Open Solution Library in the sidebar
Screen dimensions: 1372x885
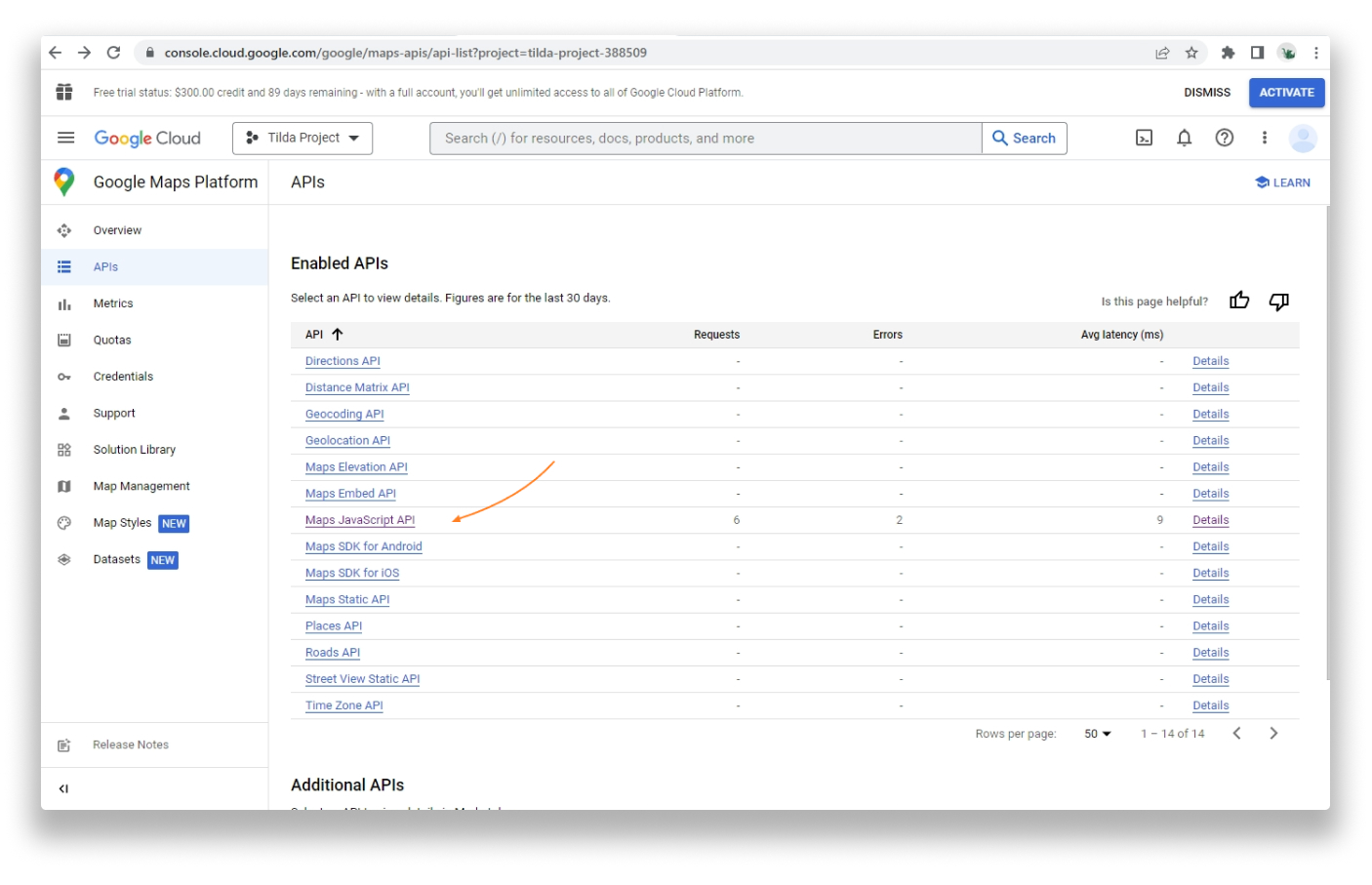[x=154, y=450]
